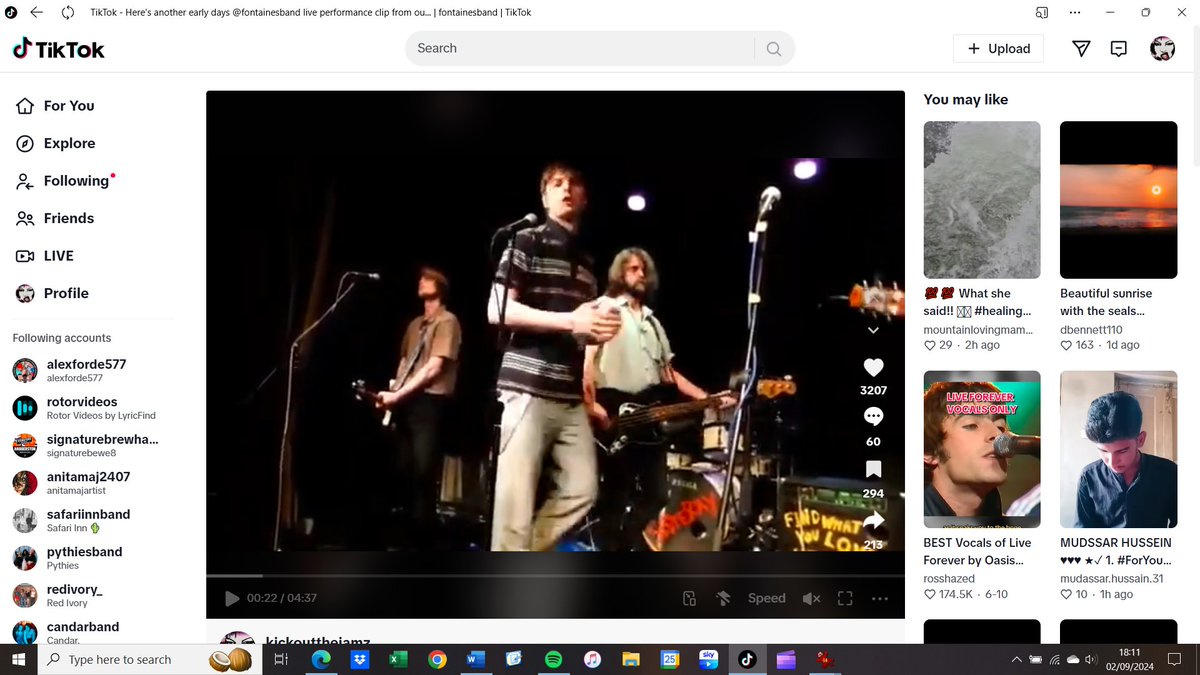The width and height of the screenshot is (1200, 675).
Task: Open the Beautiful sunrise video thumbnail
Action: pyautogui.click(x=1118, y=200)
